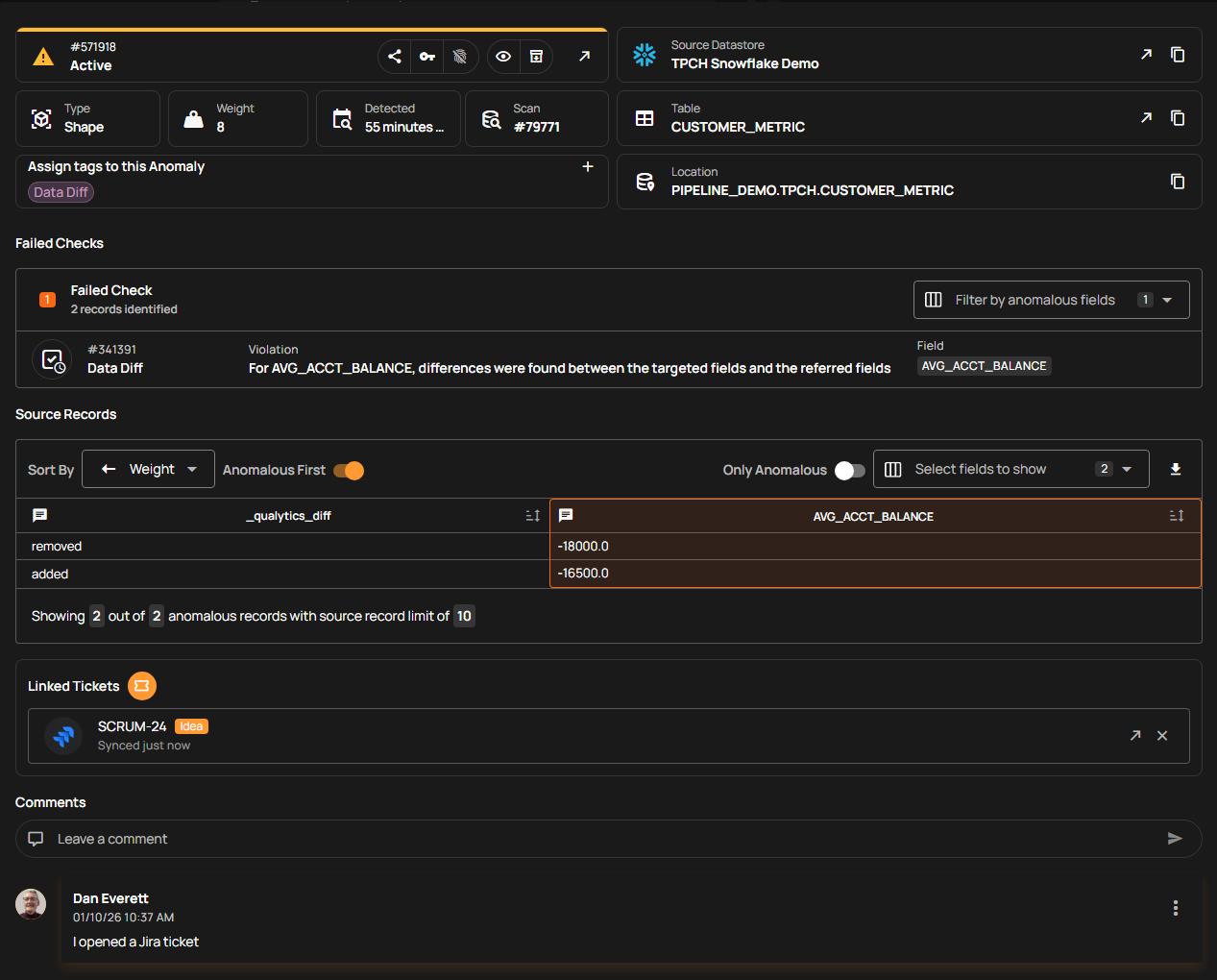Image resolution: width=1217 pixels, height=980 pixels.
Task: Click the archive icon beside the eye icon
Action: tap(536, 56)
